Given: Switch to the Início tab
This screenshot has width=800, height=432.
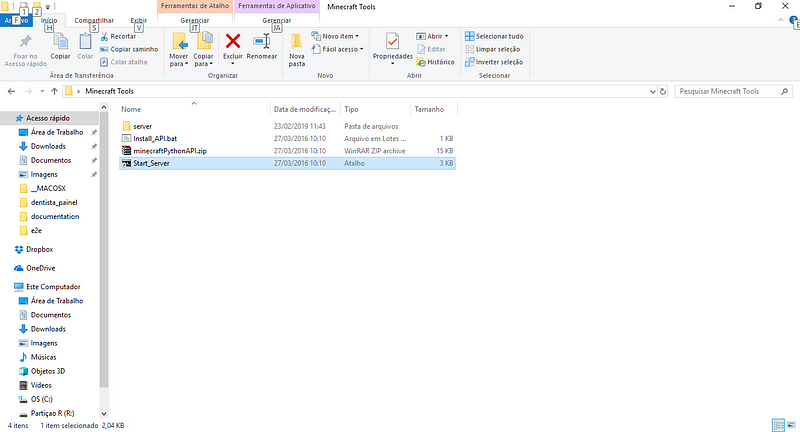Looking at the screenshot, I should (49, 20).
